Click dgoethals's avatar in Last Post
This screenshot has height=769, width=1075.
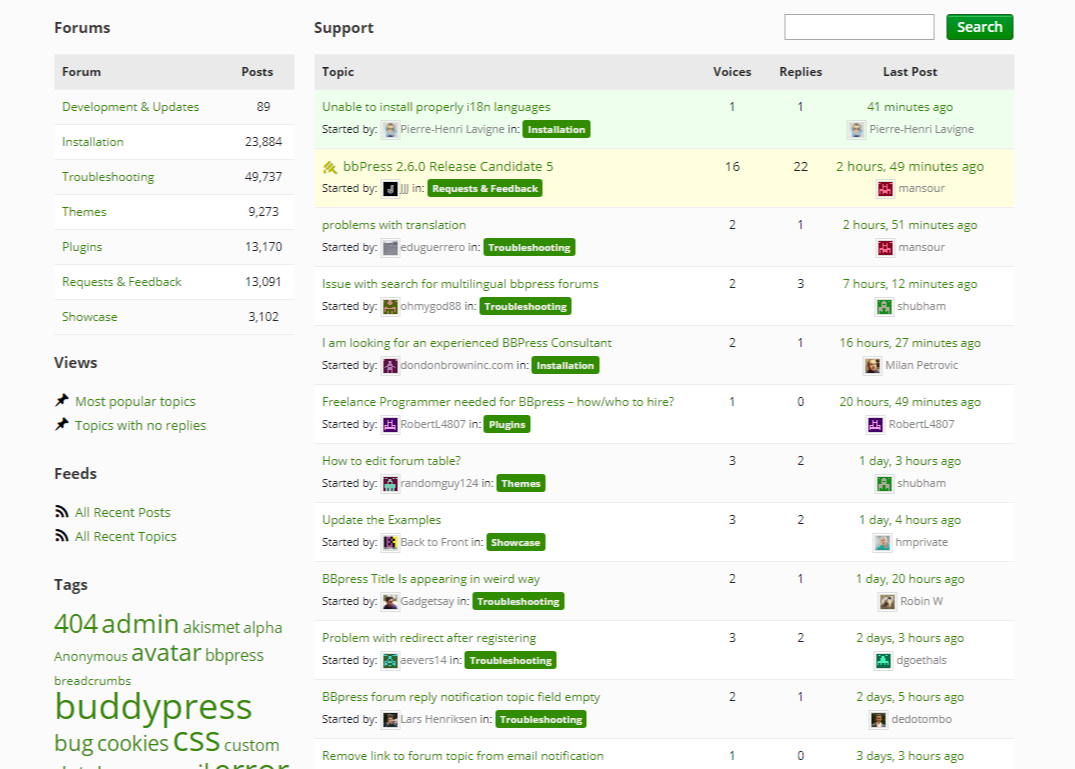point(883,660)
